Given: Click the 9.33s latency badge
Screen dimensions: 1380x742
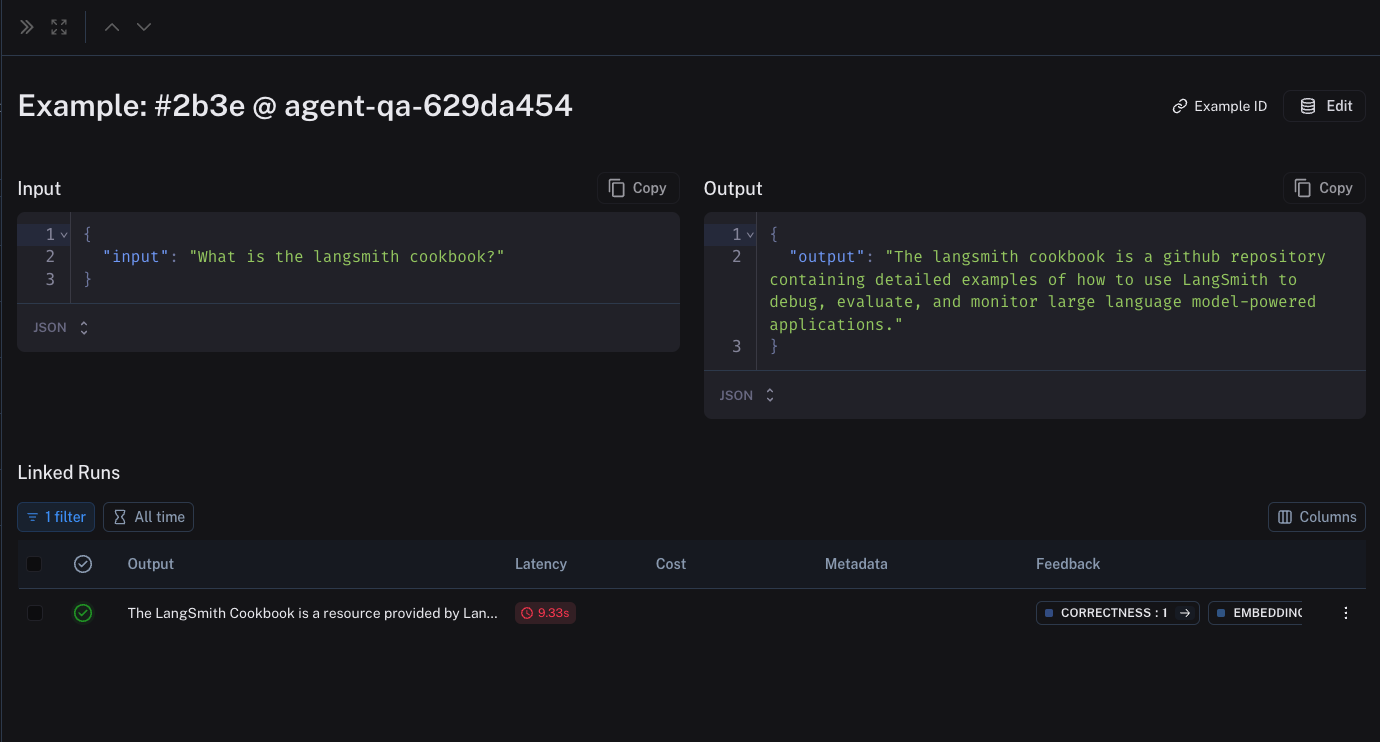Looking at the screenshot, I should (545, 613).
